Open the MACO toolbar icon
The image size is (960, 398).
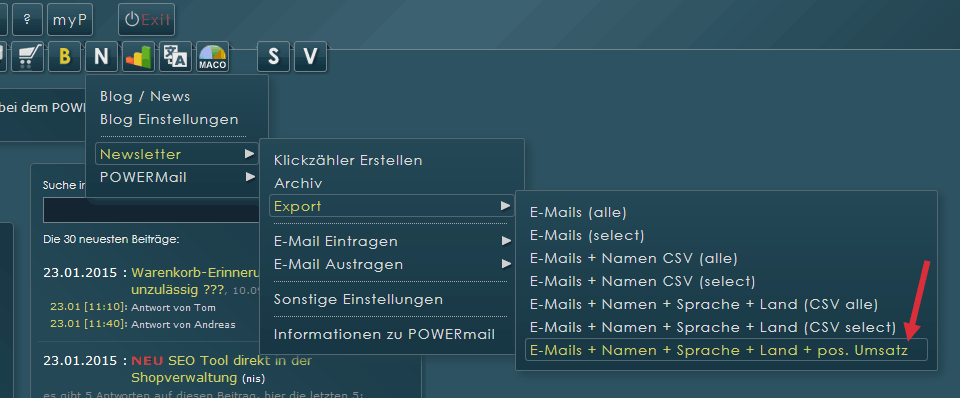[212, 57]
